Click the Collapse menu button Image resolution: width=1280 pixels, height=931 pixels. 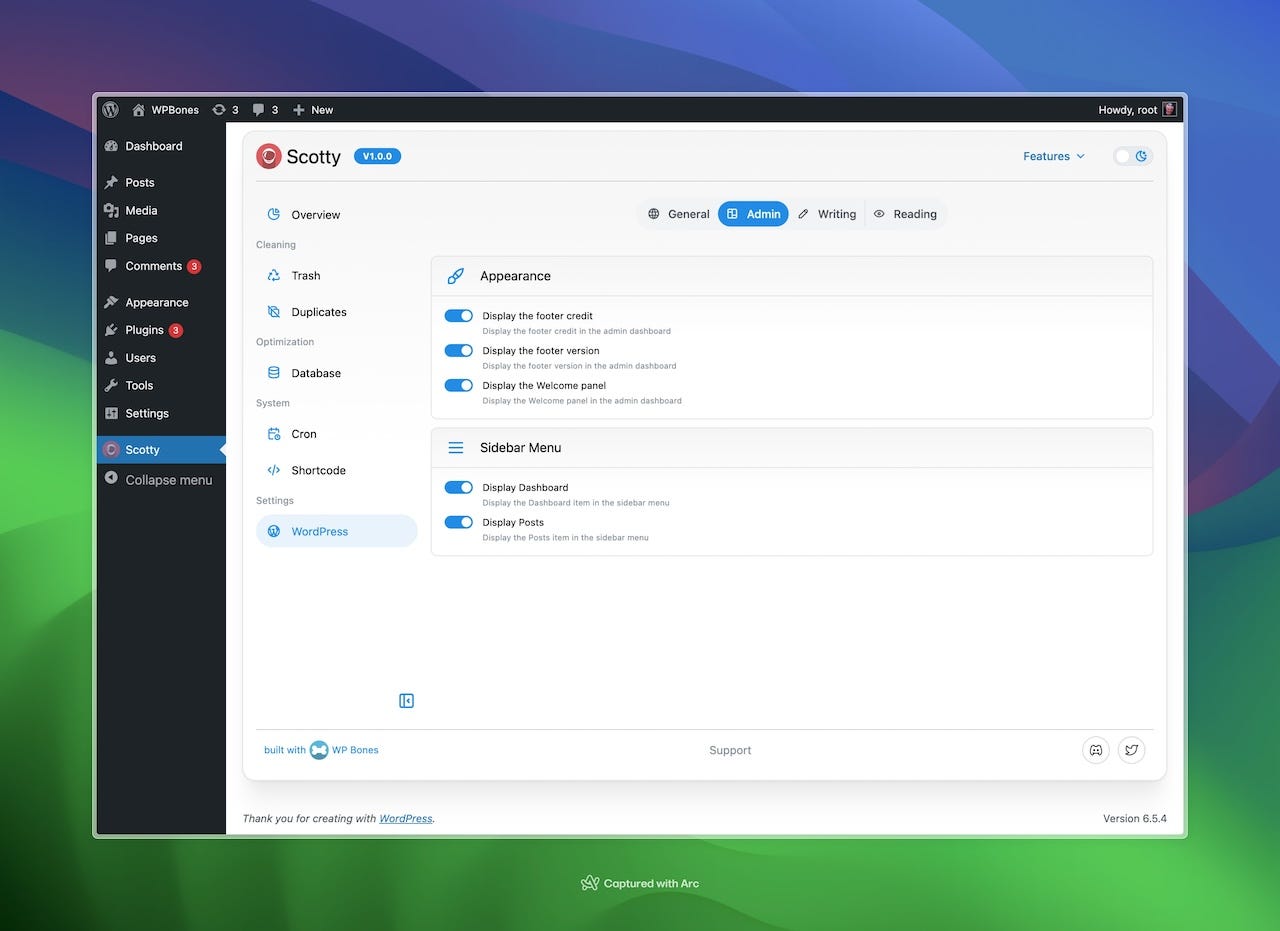[x=161, y=480]
